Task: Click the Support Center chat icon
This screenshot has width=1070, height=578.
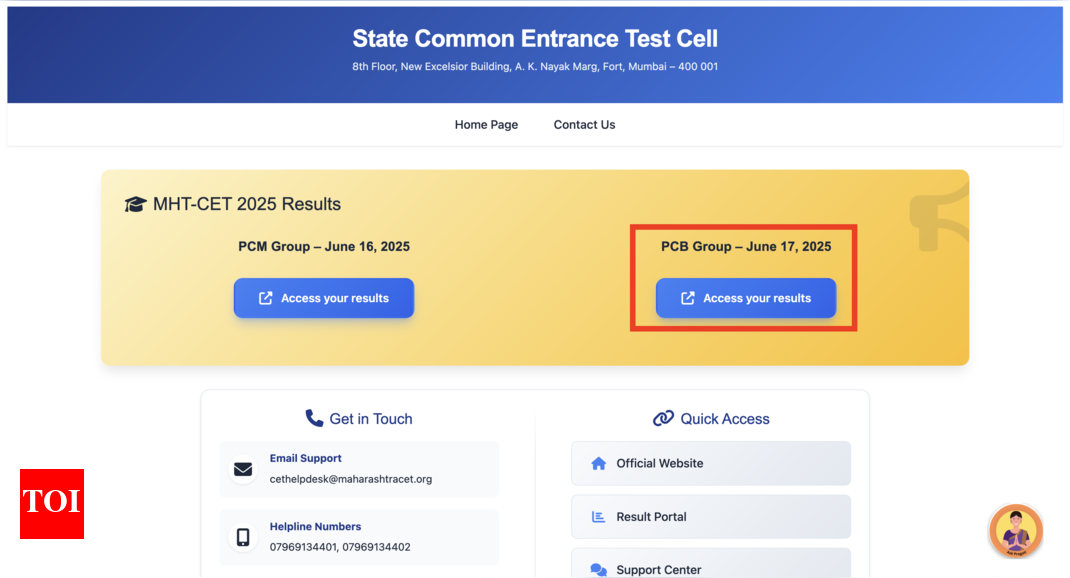Action: (x=599, y=569)
